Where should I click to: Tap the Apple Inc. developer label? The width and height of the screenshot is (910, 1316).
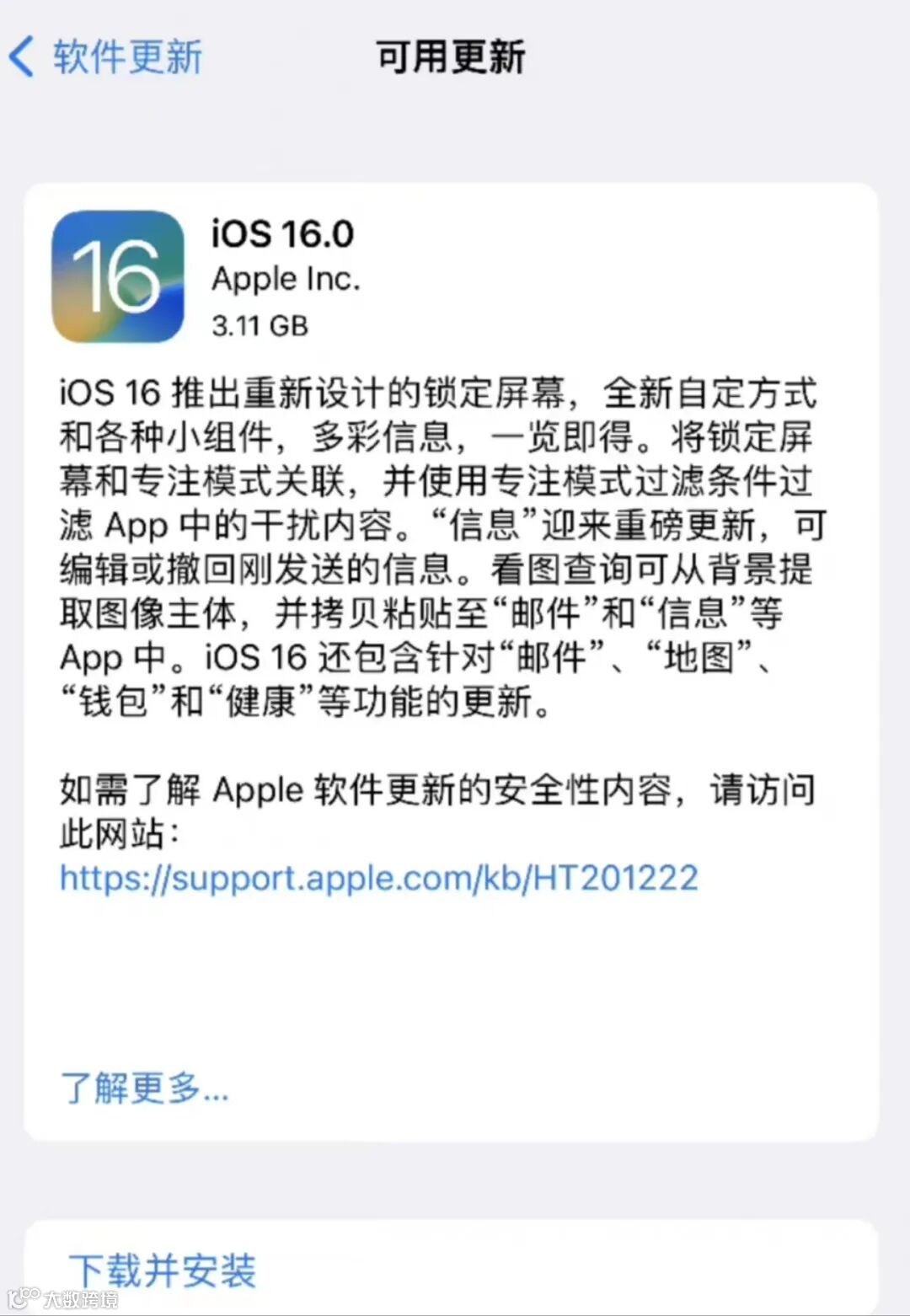(286, 279)
